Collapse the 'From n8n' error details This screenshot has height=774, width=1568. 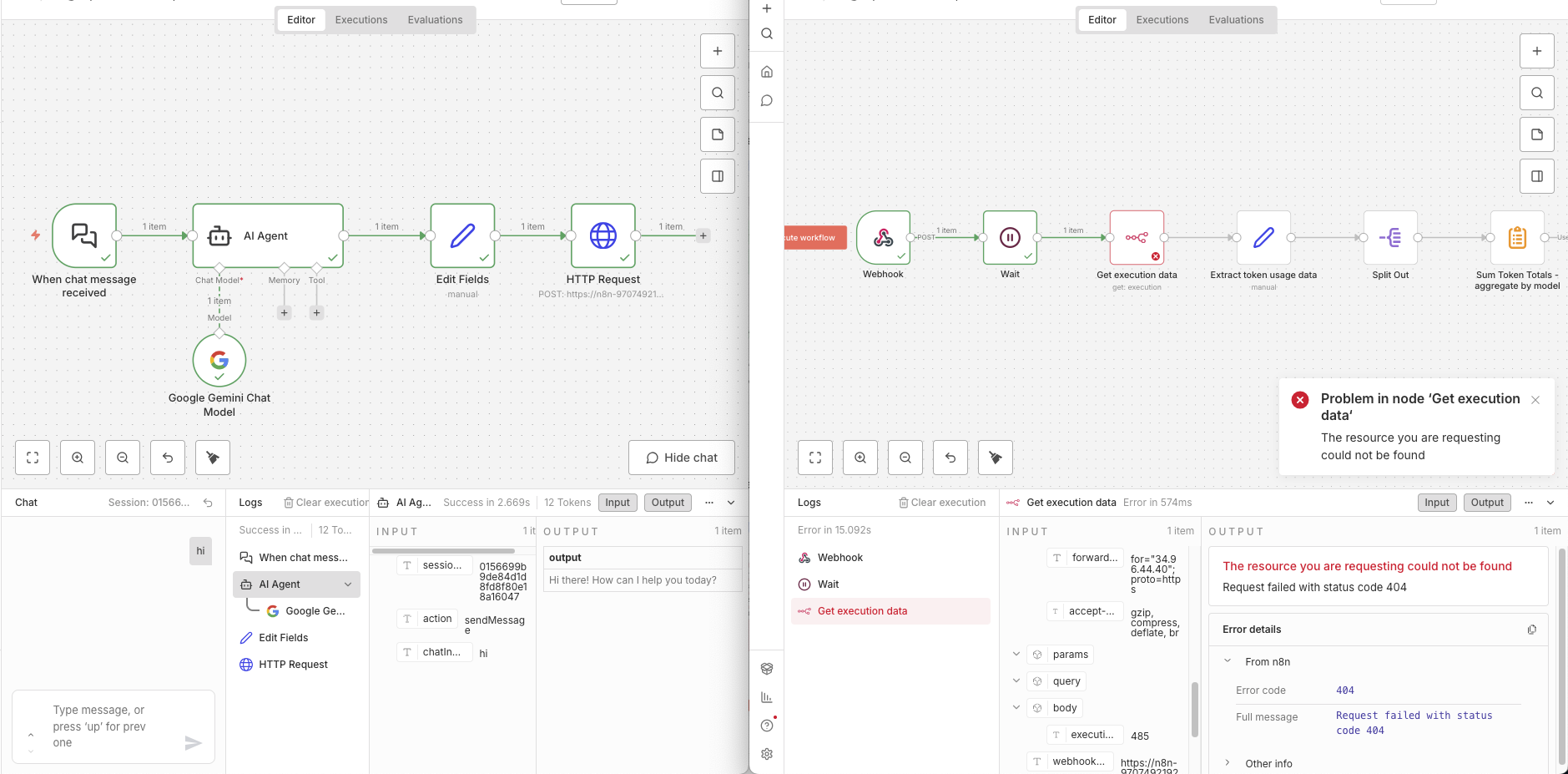tap(1228, 661)
